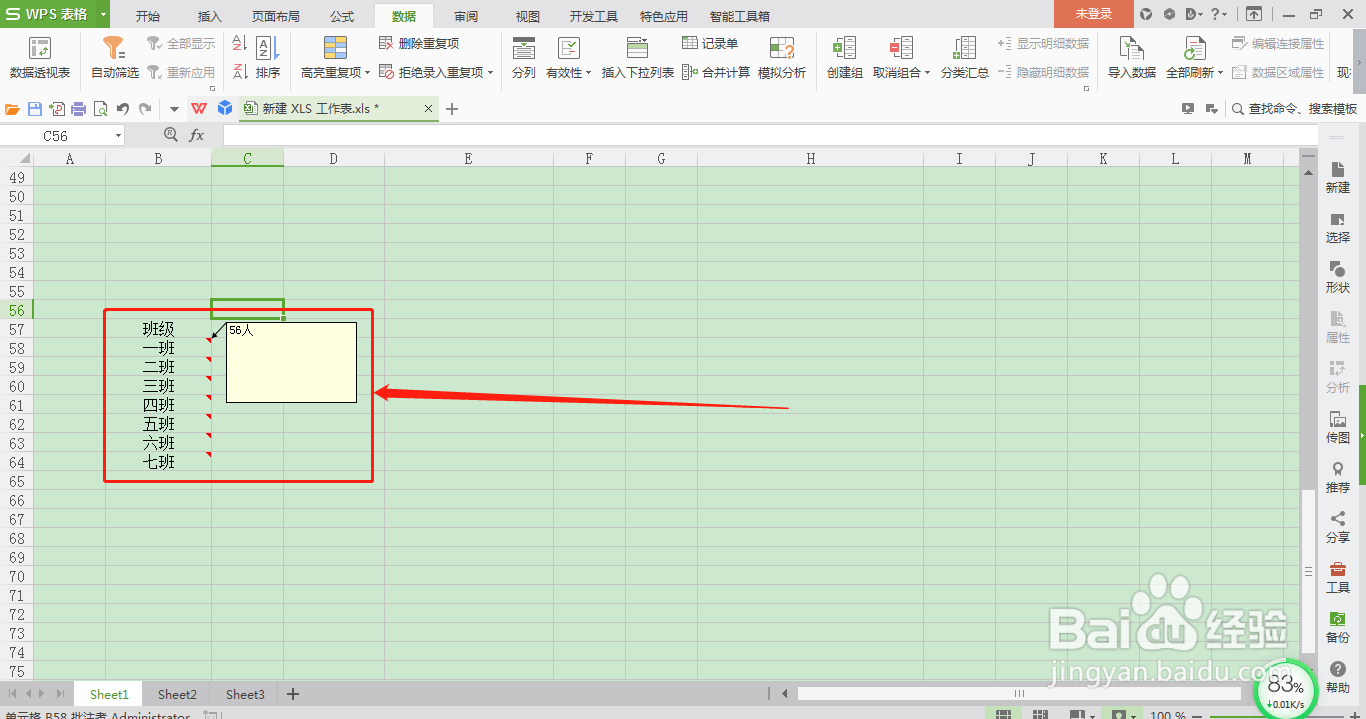Screen dimensions: 1366x719
Task: Click Import Data (导入数据) button
Action: point(1131,58)
